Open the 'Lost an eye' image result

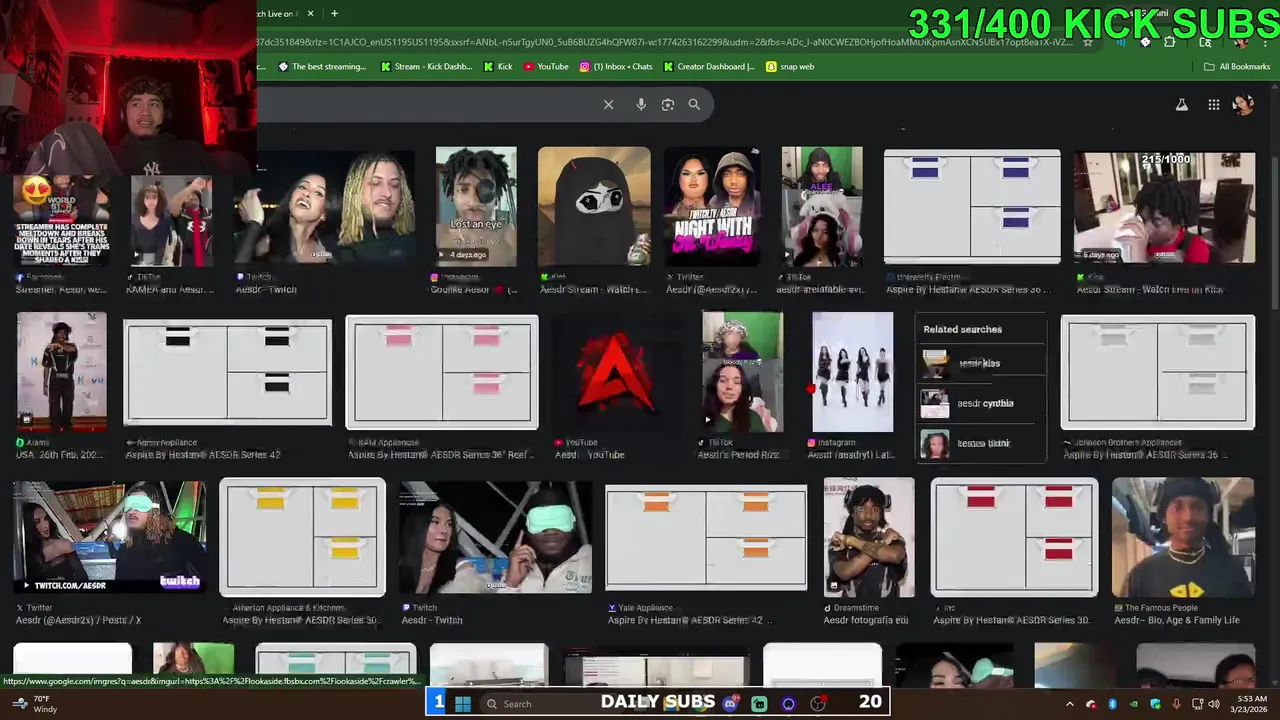(476, 206)
